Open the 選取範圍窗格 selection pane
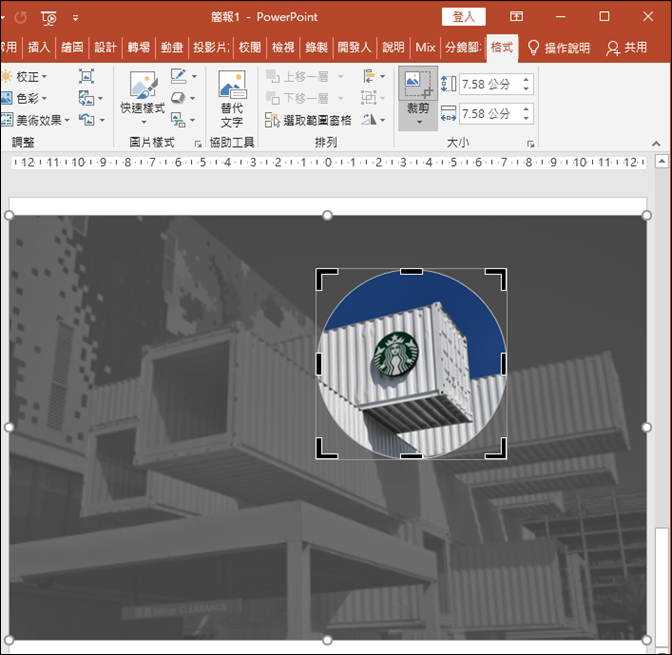Viewport: 672px width, 655px height. (308, 120)
